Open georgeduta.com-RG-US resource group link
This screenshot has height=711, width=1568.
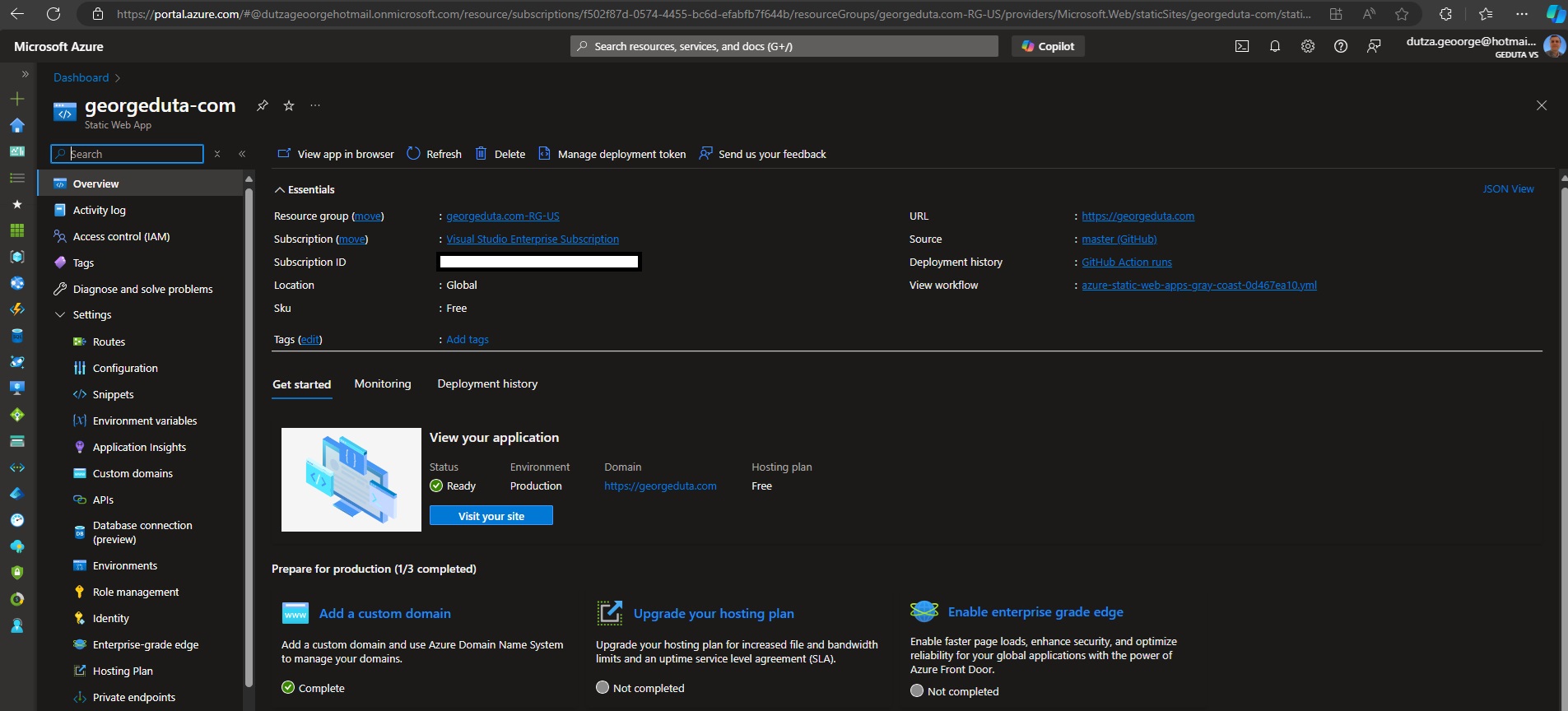tap(503, 216)
